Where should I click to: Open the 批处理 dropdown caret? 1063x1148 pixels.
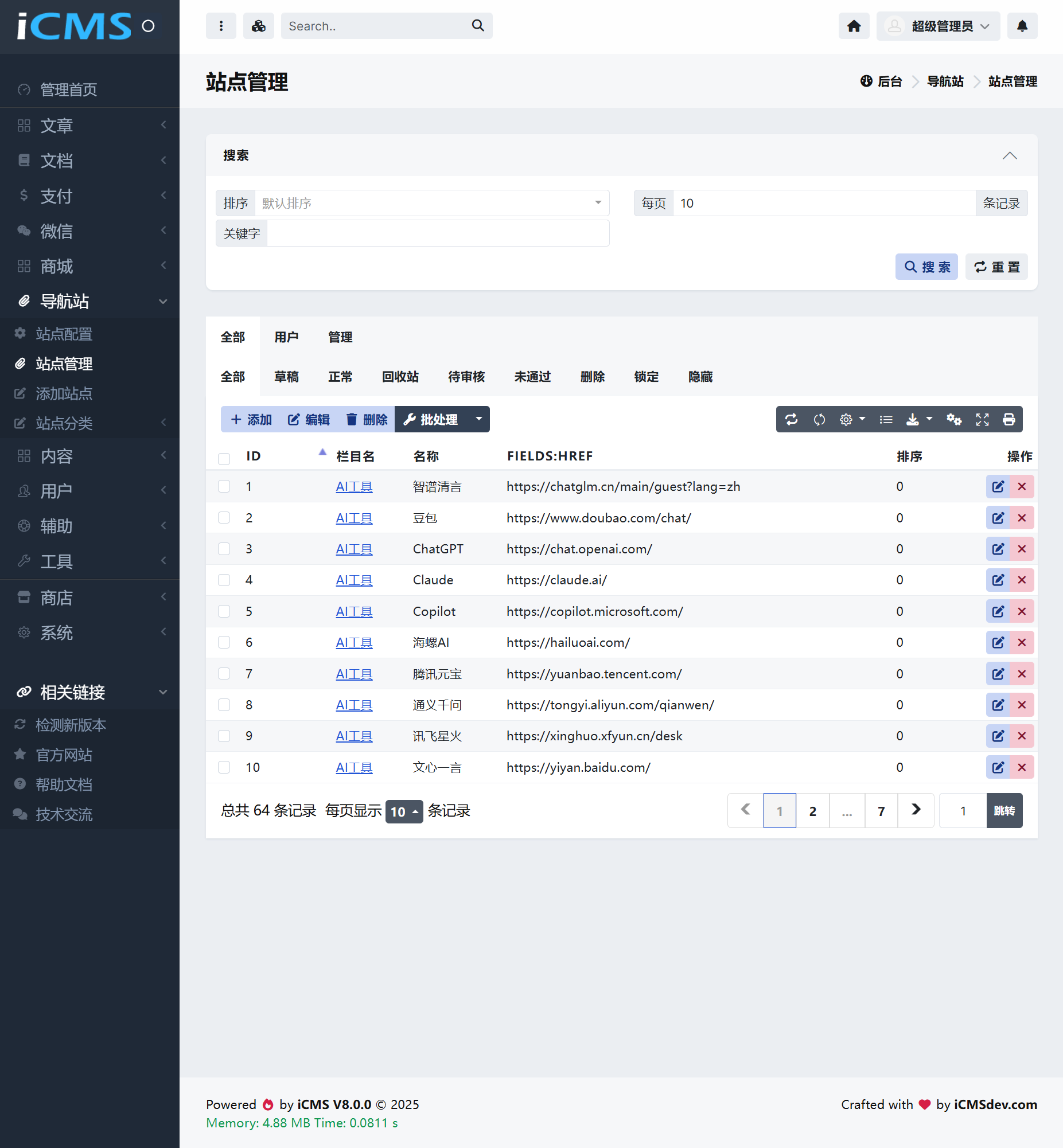(478, 420)
